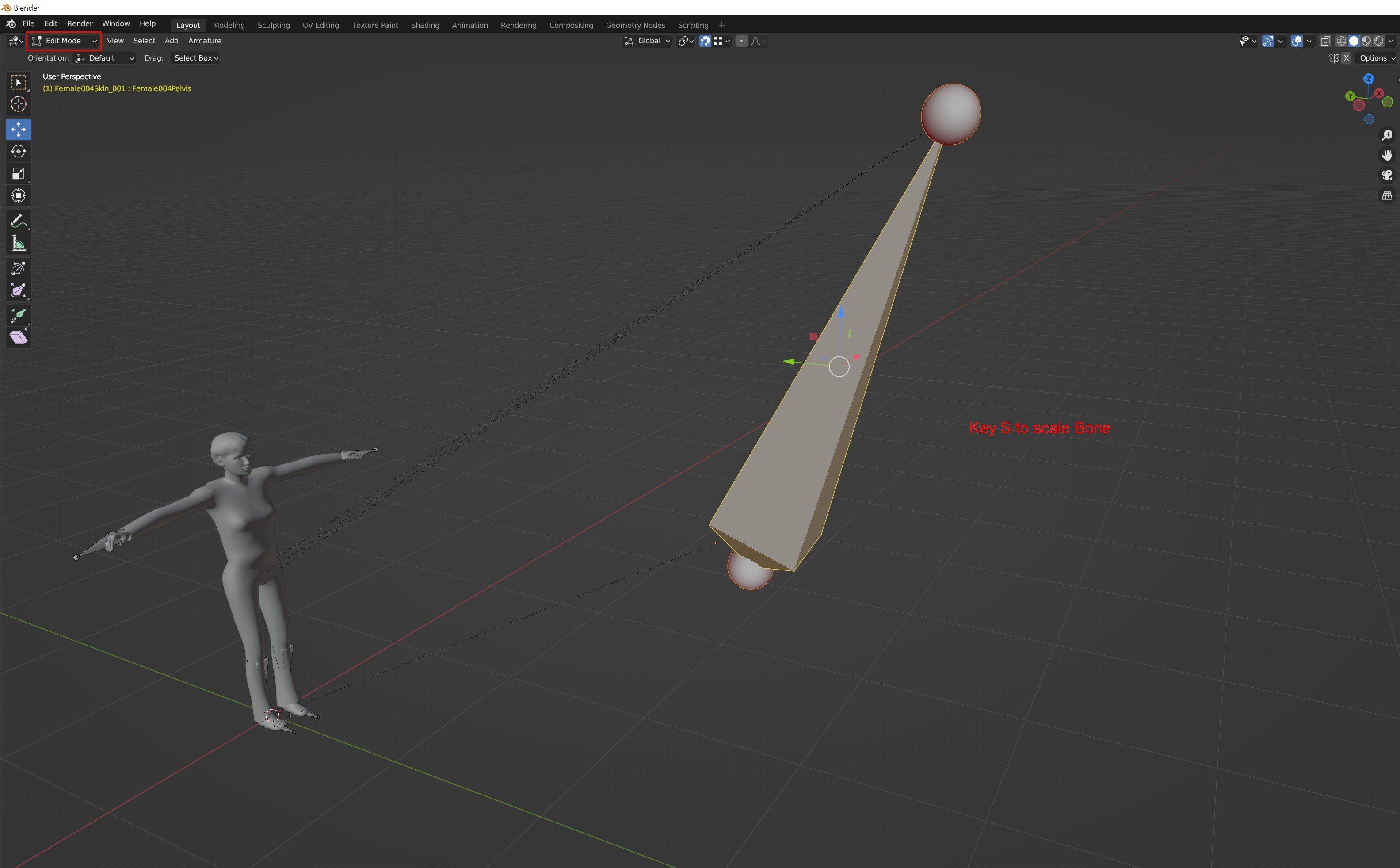This screenshot has height=868, width=1400.
Task: Open the Window menu
Action: pyautogui.click(x=116, y=23)
